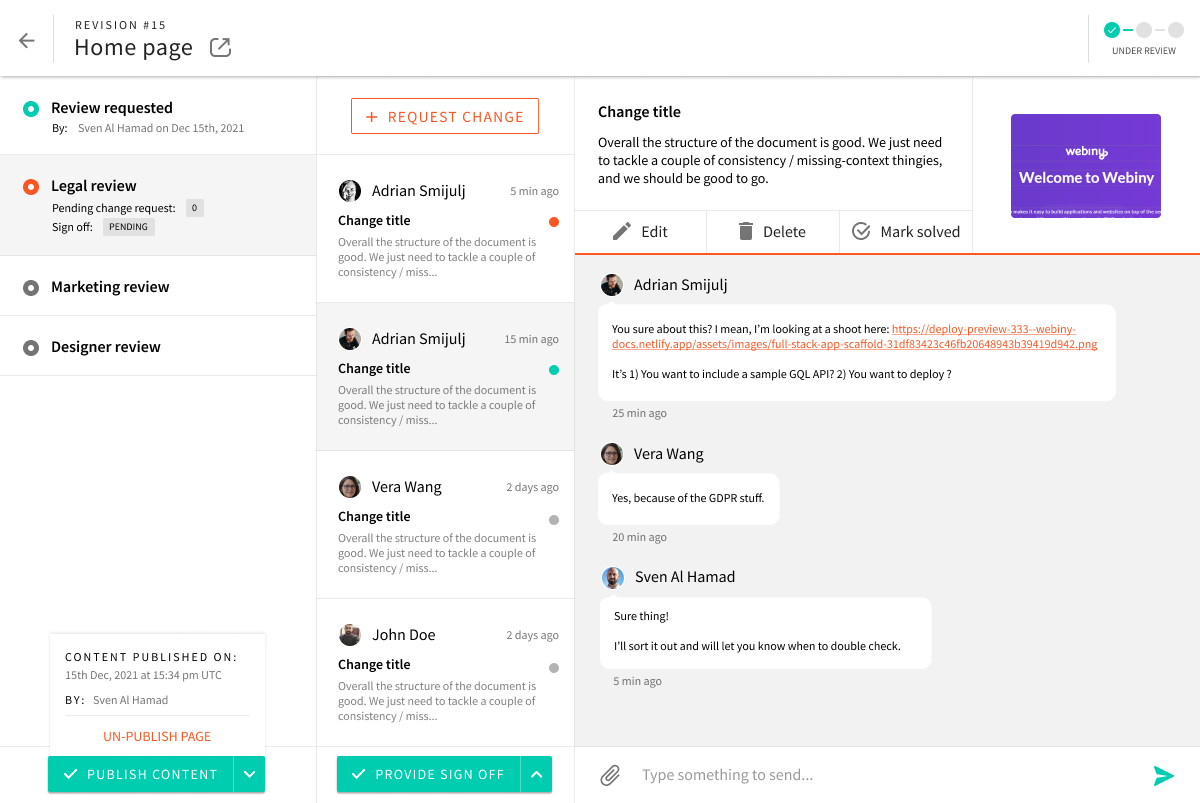Collapse the Provide Sign Off chevron

point(536,774)
